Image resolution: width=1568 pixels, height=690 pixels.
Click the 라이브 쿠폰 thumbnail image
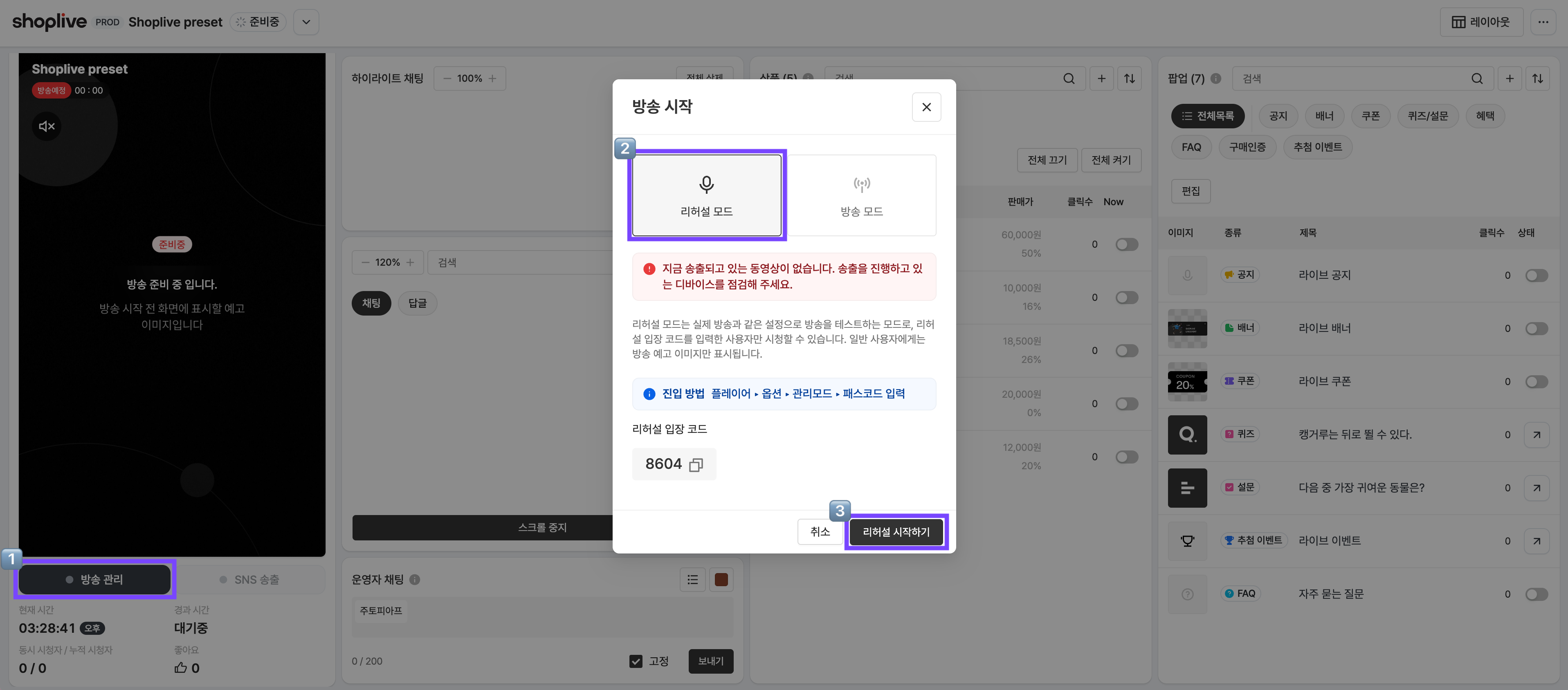1187,381
